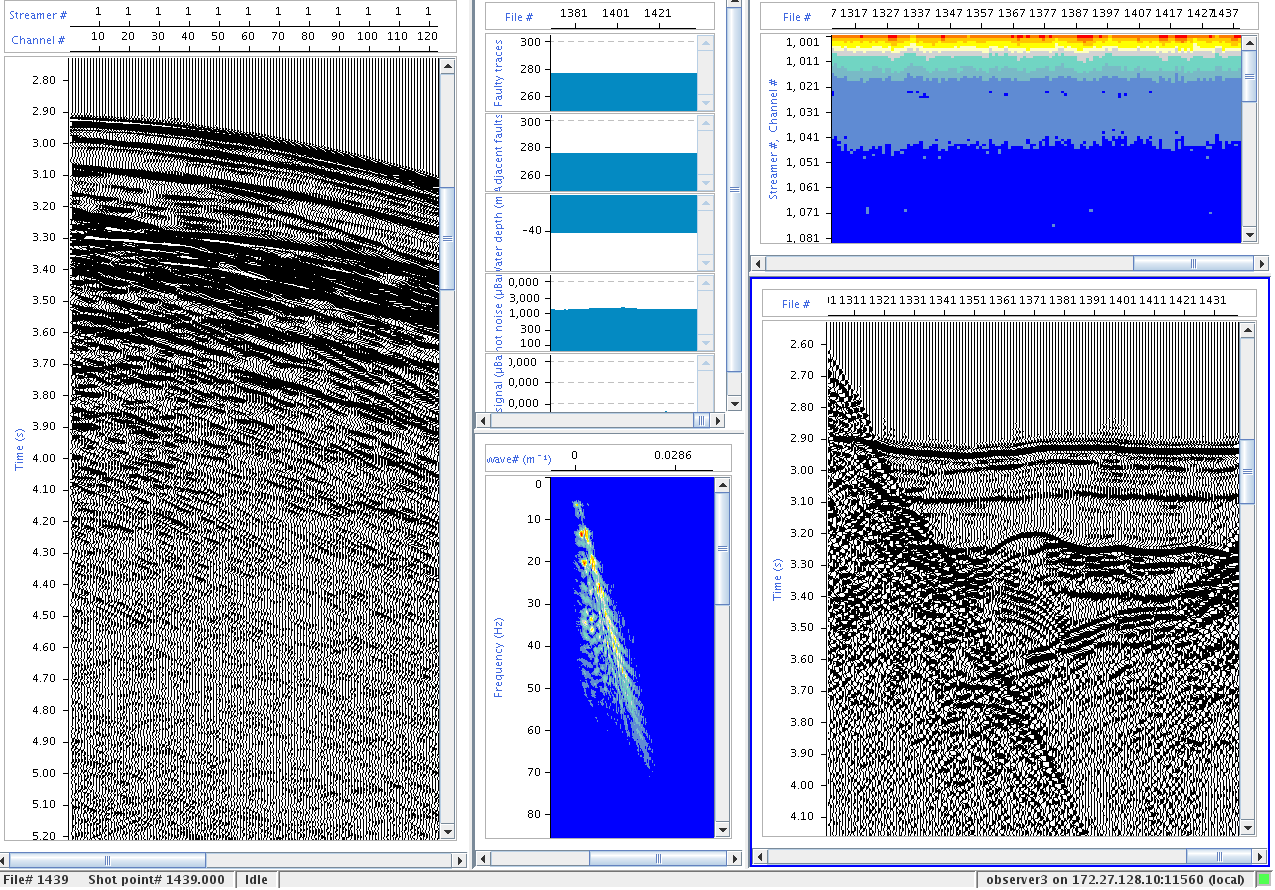The height and width of the screenshot is (890, 1275).
Task: Click the 'wave# (m⁻¹)' axis label
Action: point(518,458)
